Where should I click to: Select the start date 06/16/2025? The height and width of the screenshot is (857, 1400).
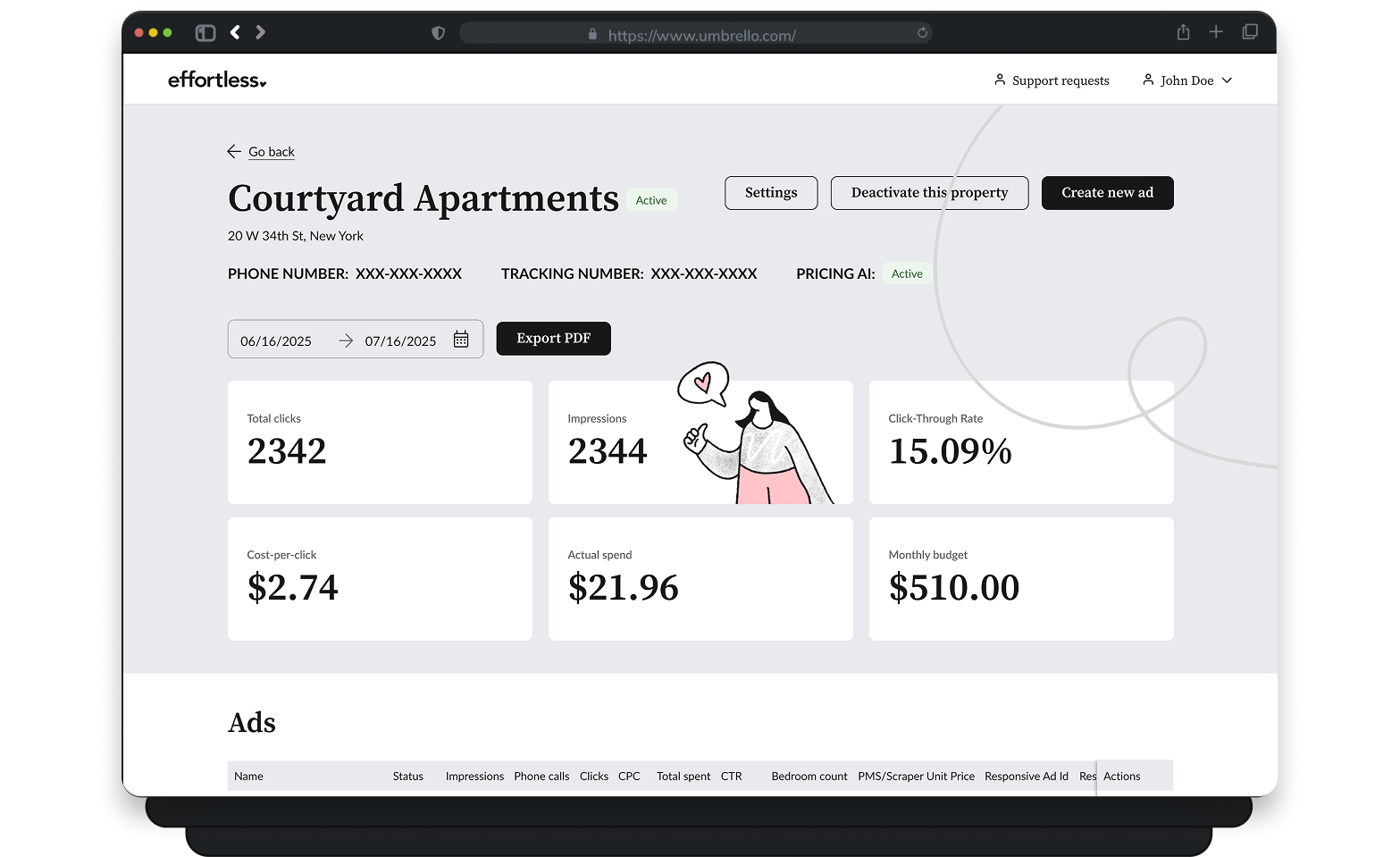click(276, 341)
